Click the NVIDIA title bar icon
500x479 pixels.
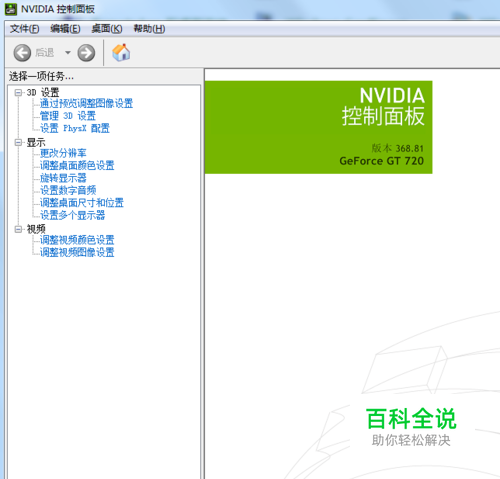[11, 9]
